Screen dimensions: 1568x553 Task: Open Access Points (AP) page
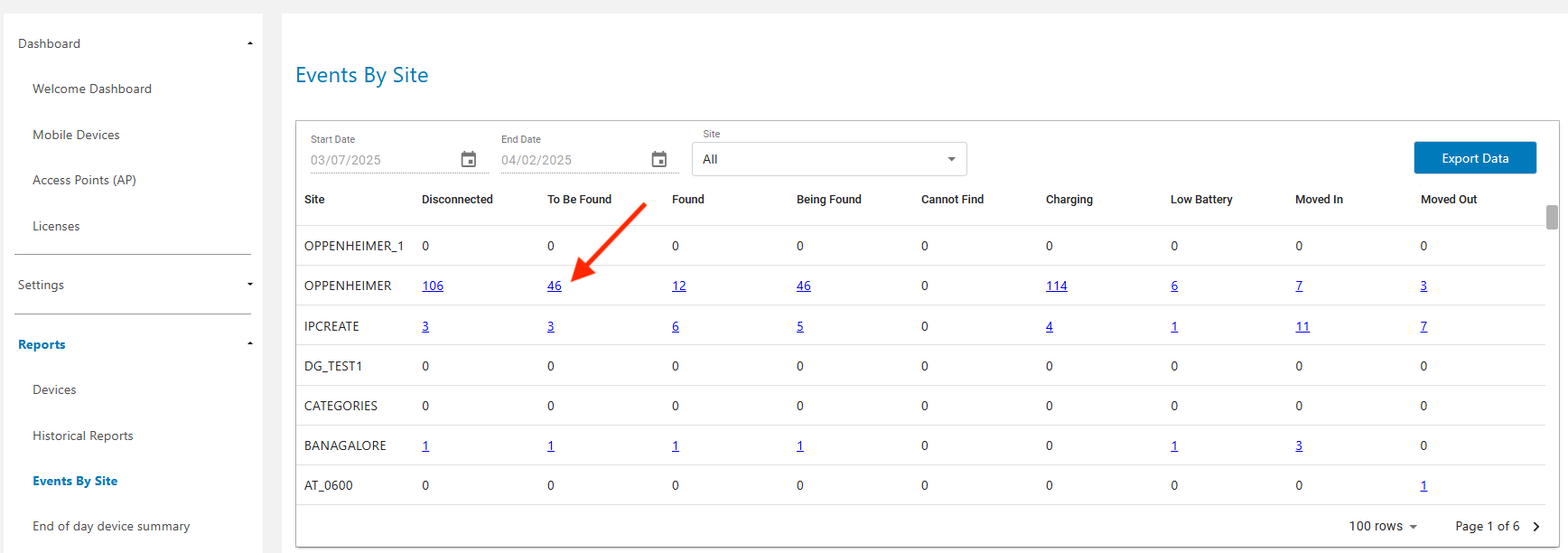pos(84,180)
